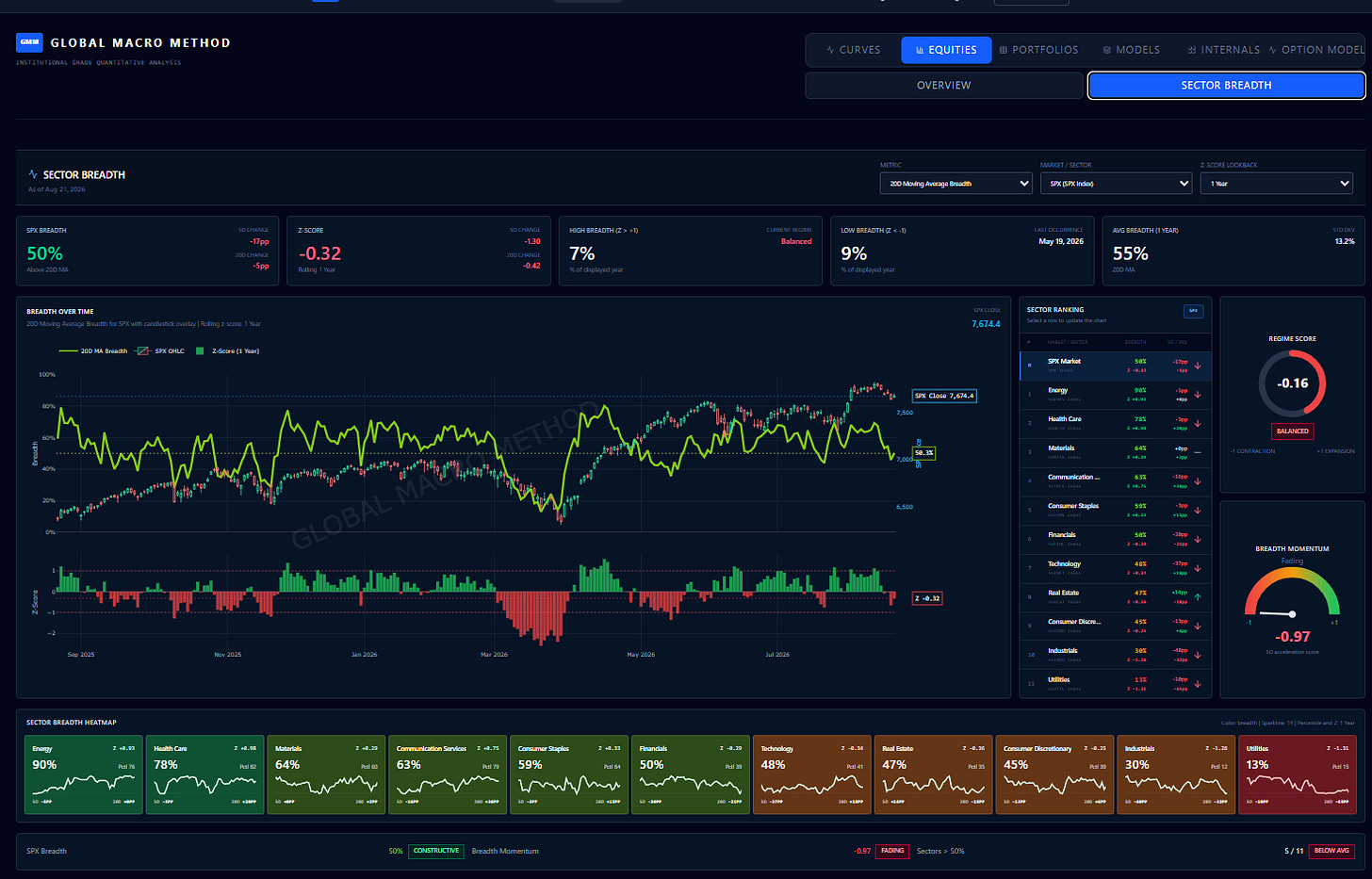Image resolution: width=1372 pixels, height=879 pixels.
Task: Select the Utilities red heatmap tile
Action: click(x=1297, y=774)
